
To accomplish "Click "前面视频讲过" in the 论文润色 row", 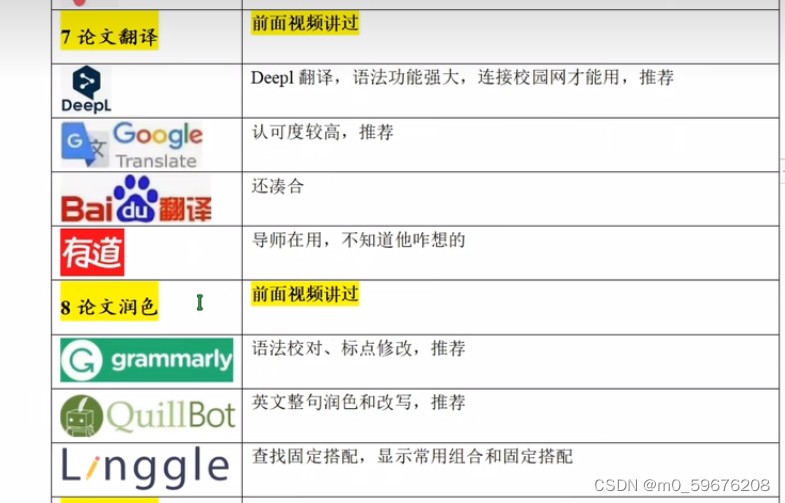I will tap(305, 294).
